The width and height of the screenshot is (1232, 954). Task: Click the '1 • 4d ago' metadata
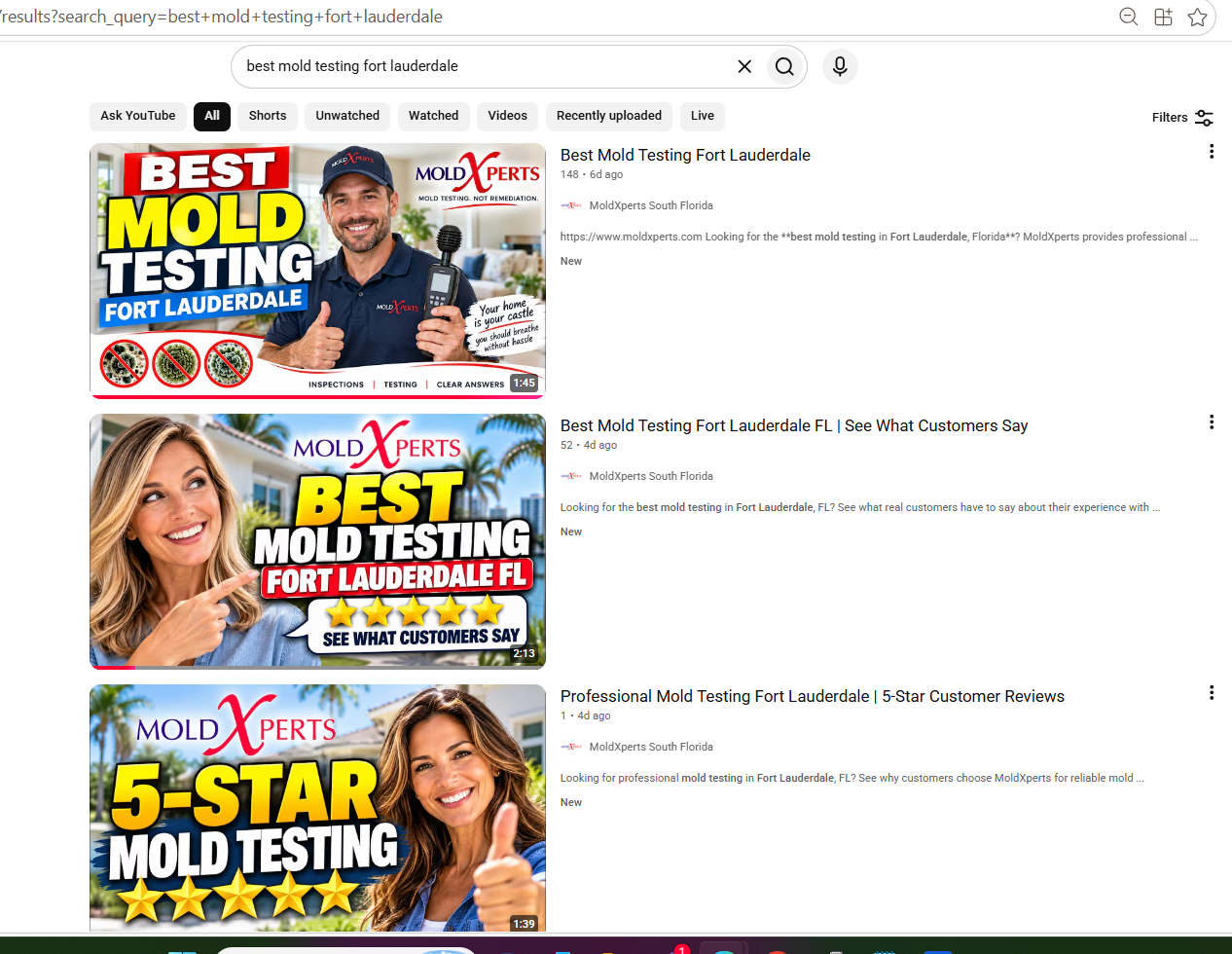tap(586, 715)
